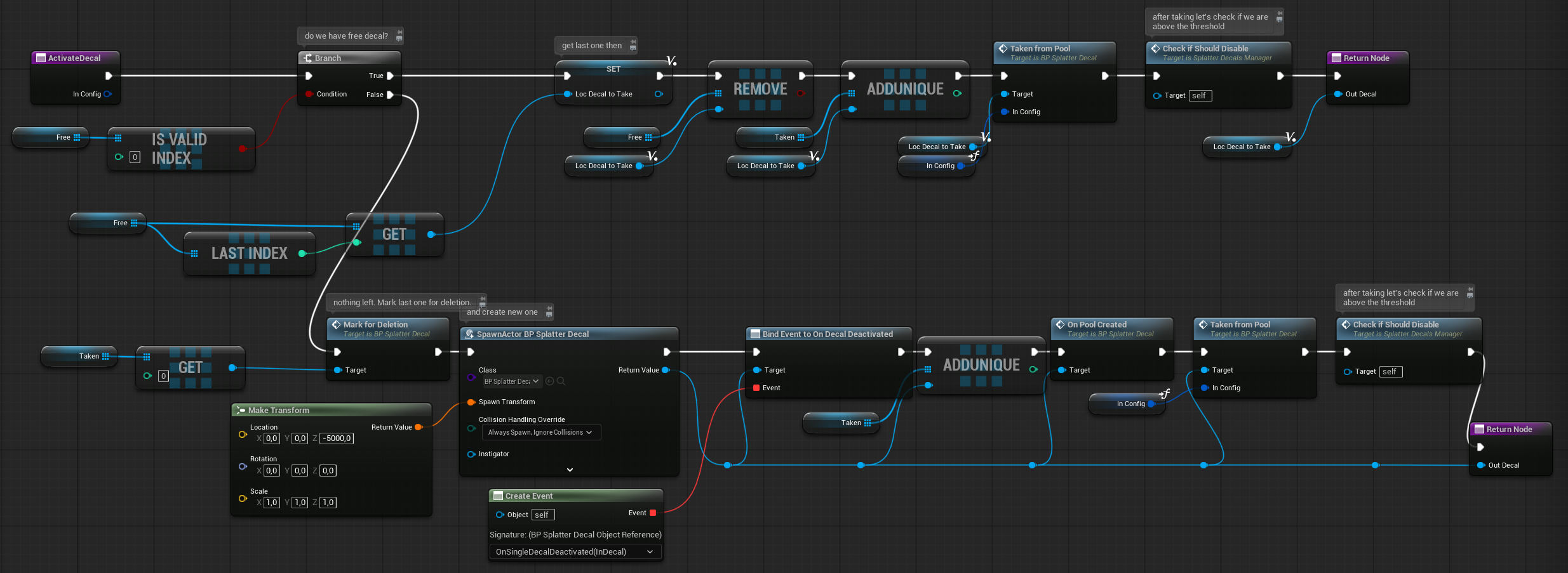Click the browse-to-asset magnifier icon beside Class
This screenshot has width=1568, height=573.
[x=561, y=381]
